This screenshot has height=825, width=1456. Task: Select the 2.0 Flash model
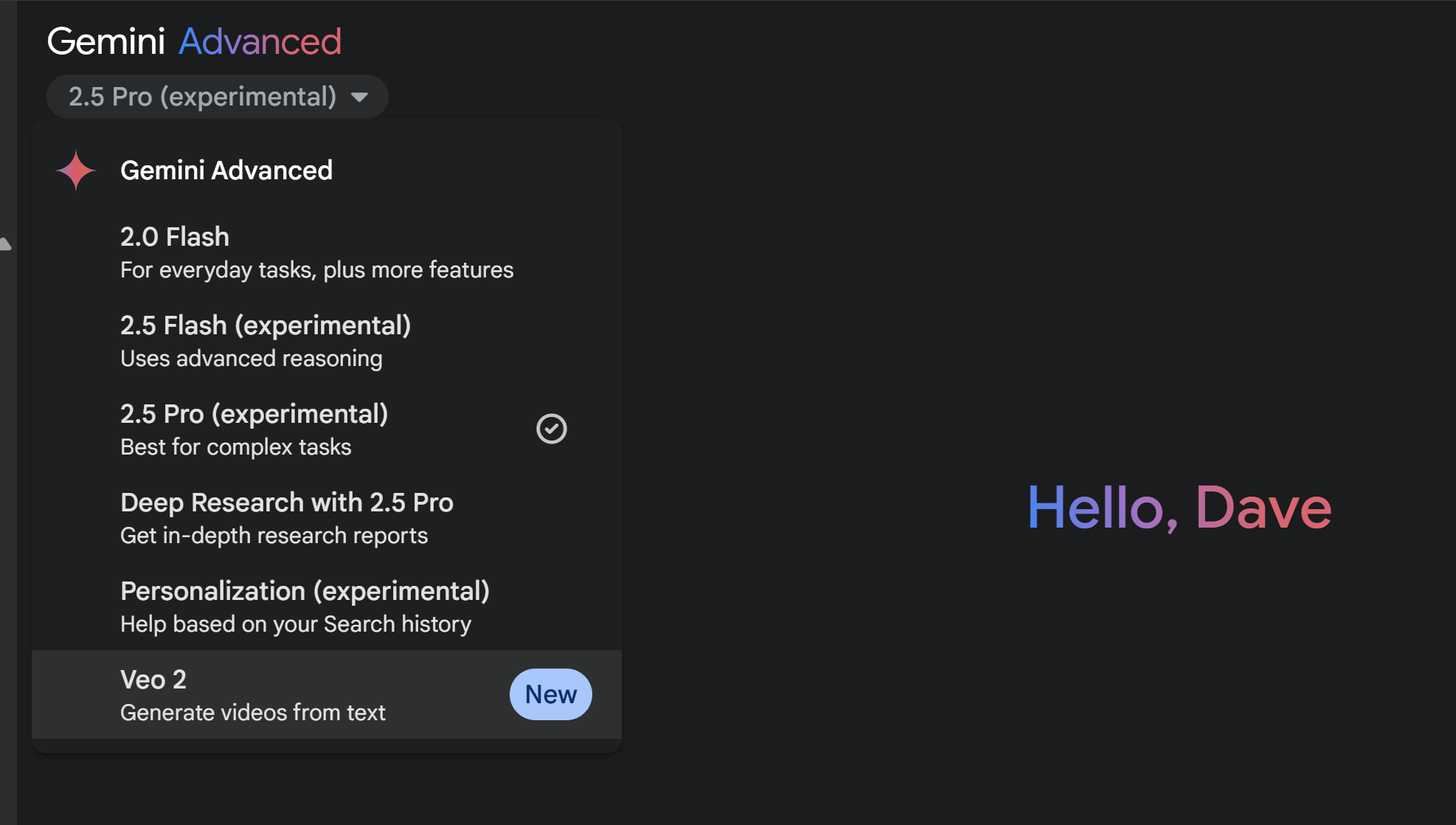tap(175, 237)
